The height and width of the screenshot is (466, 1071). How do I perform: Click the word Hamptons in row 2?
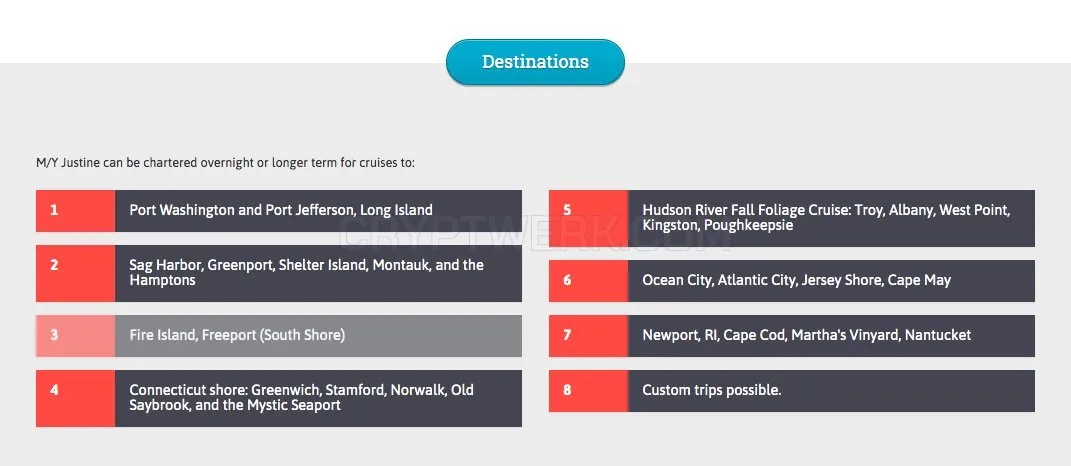163,281
